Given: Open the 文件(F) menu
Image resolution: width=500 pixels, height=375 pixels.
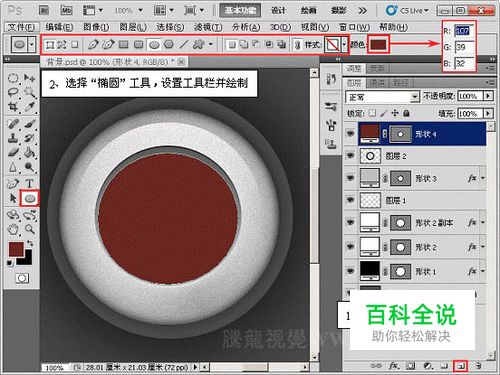Looking at the screenshot, I should 22,27.
